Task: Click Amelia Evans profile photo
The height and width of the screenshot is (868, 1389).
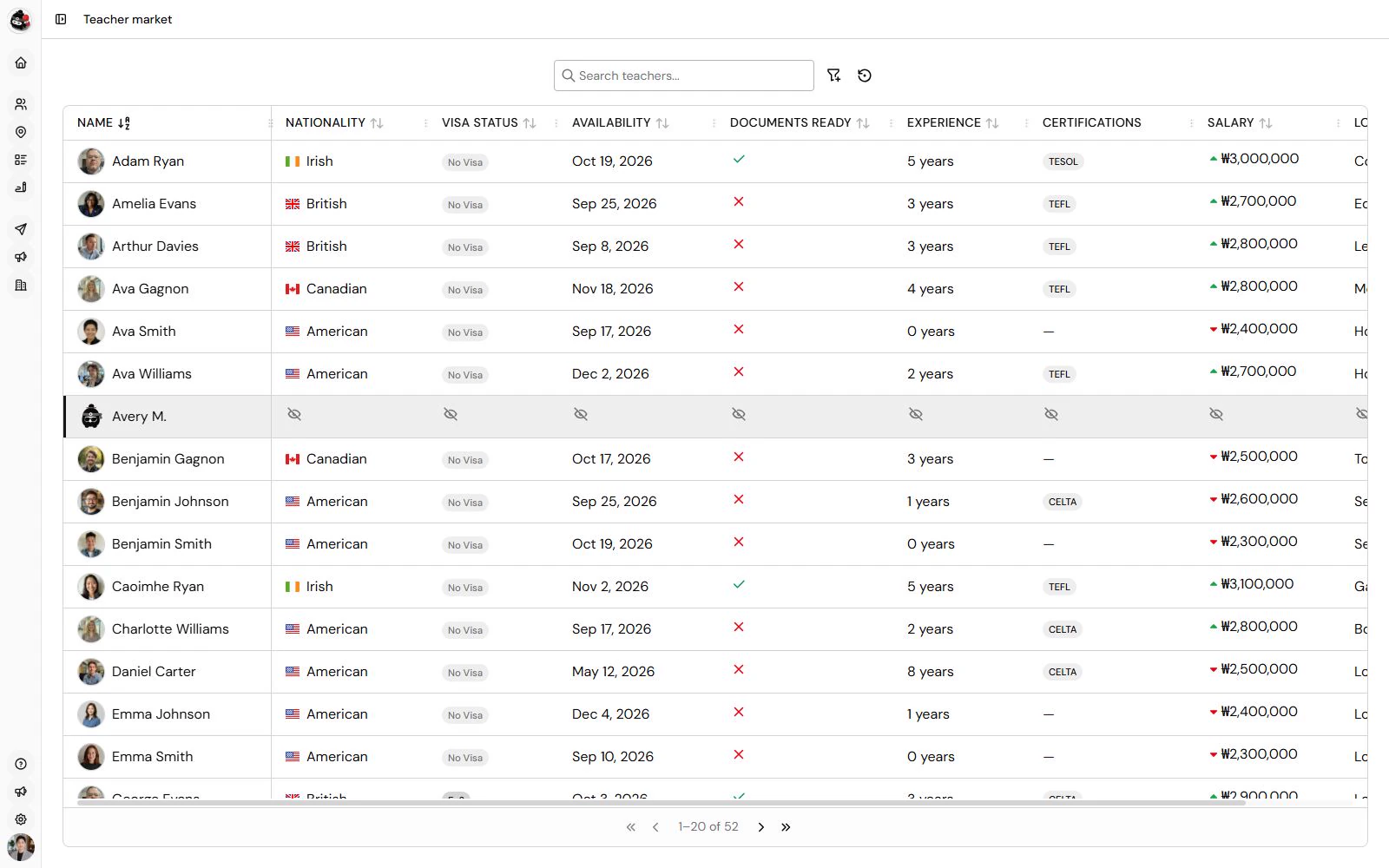Action: click(91, 204)
